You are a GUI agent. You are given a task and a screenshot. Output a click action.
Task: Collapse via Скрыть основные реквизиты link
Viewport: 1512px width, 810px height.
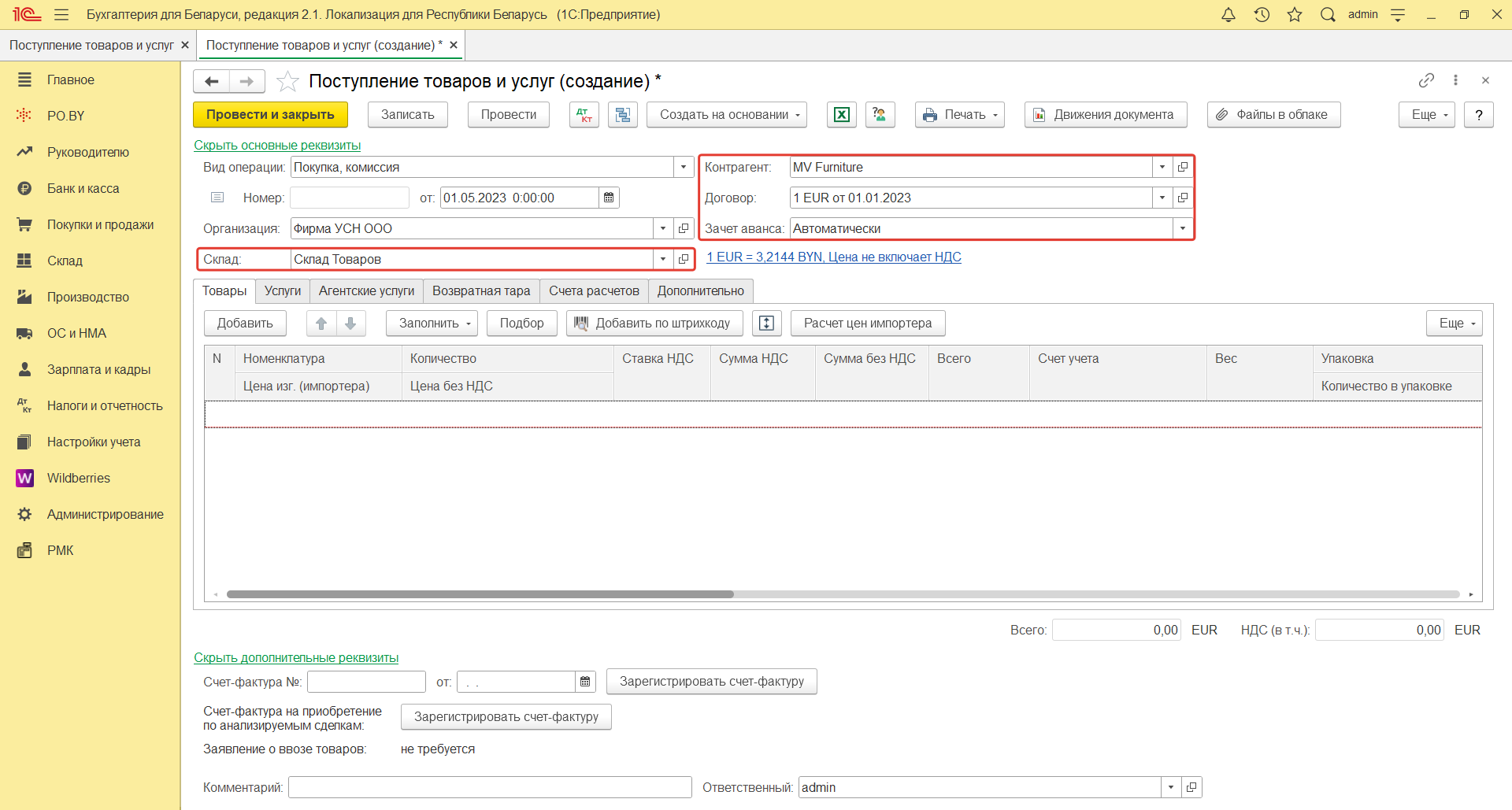277,146
